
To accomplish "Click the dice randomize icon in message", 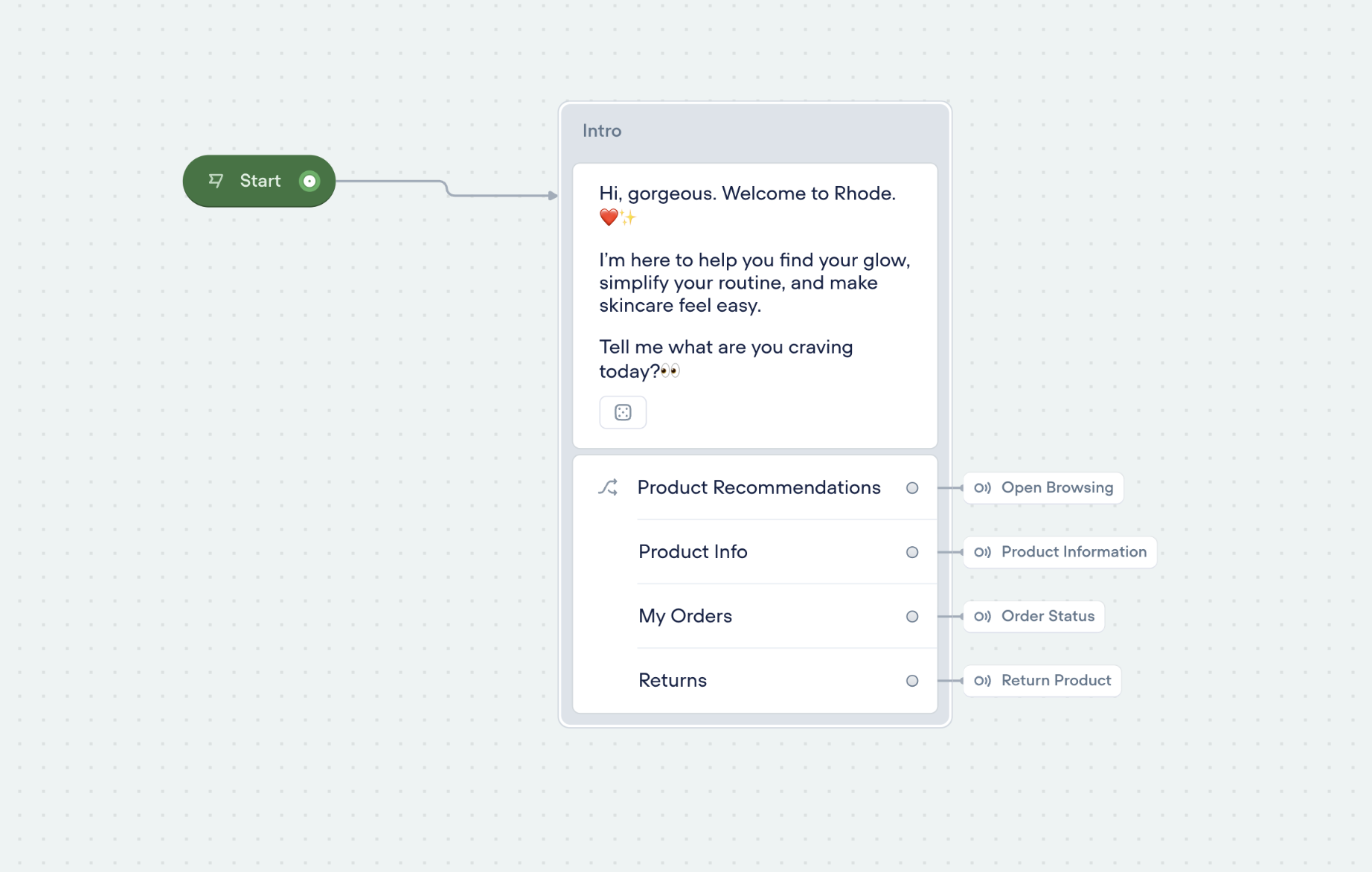I will tap(623, 412).
